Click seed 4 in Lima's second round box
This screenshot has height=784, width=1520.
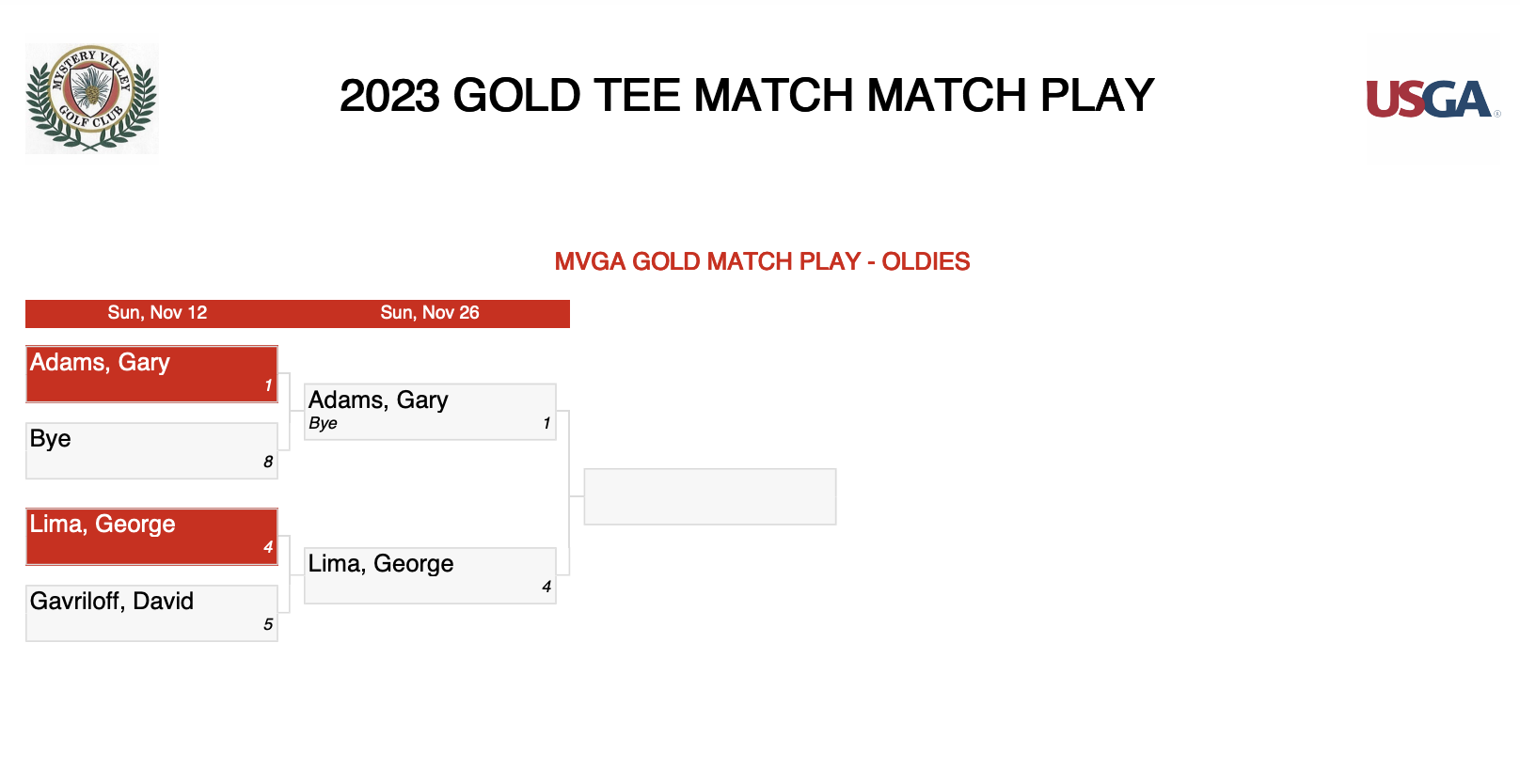[546, 587]
